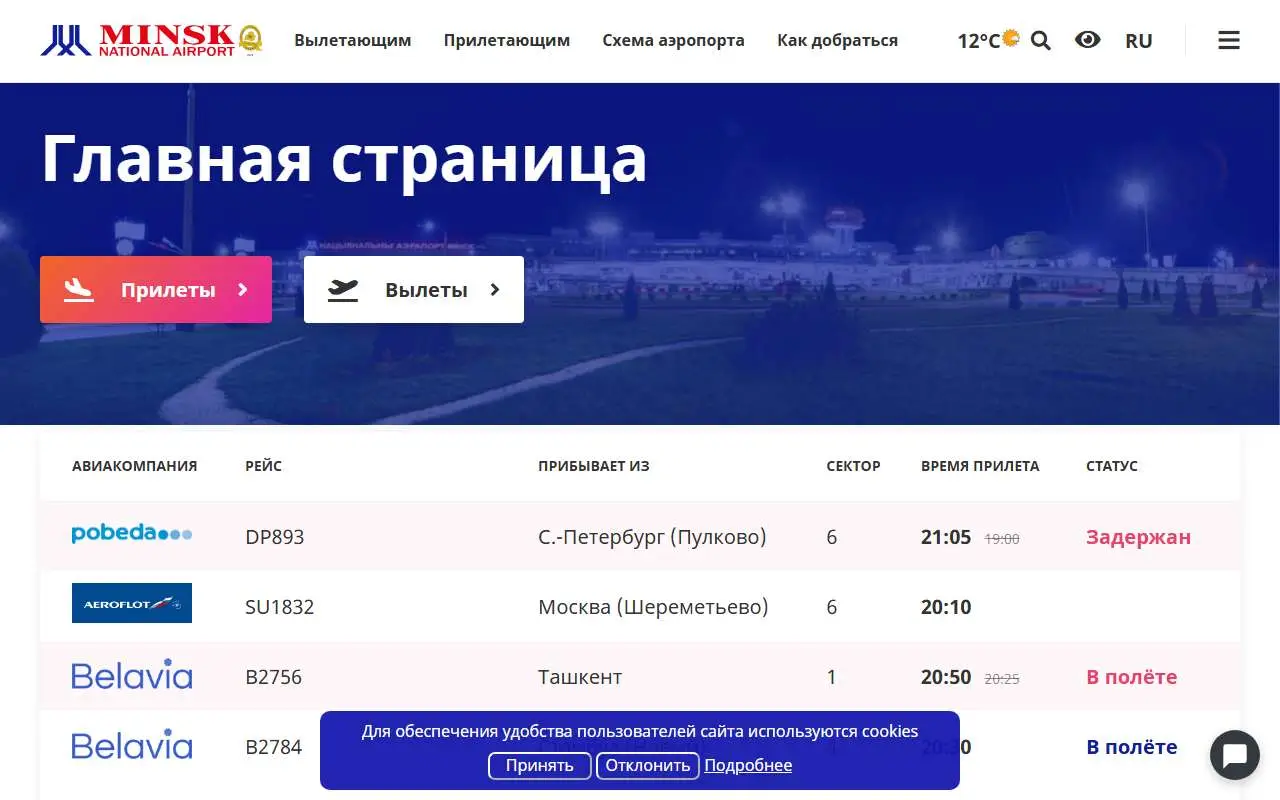This screenshot has width=1280, height=800.
Task: Open the Как добраться menu item
Action: pyautogui.click(x=837, y=40)
